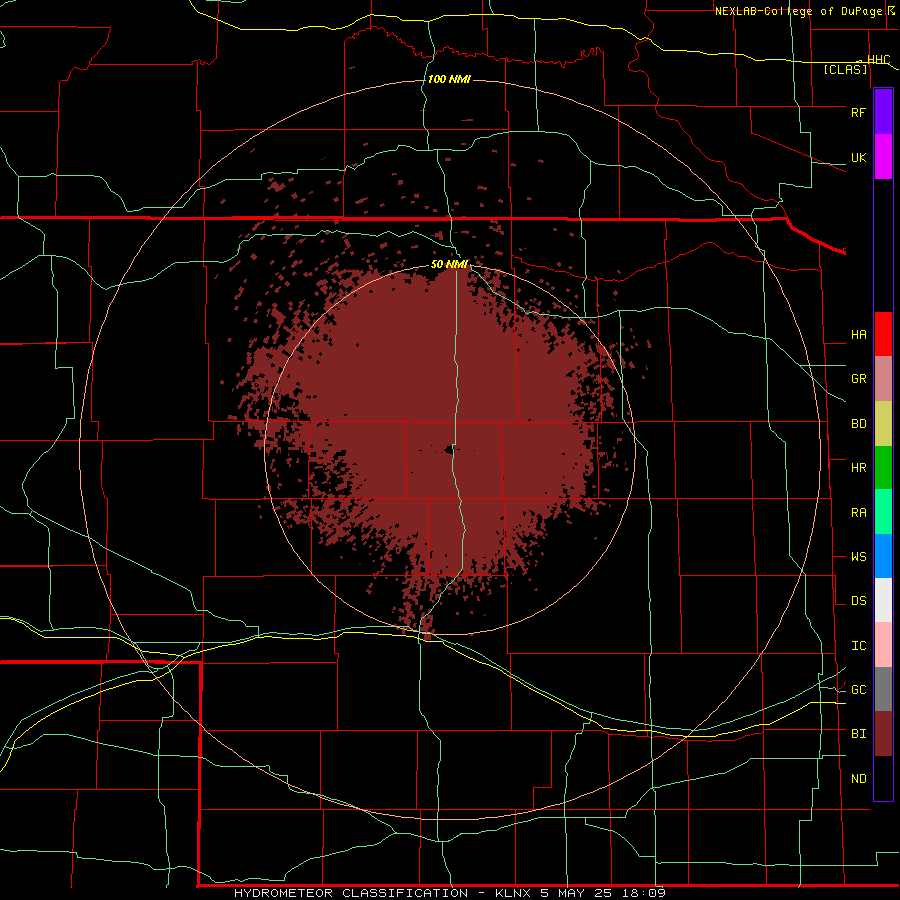900x900 pixels.
Task: Click the ND black legend swatch
Action: click(883, 778)
